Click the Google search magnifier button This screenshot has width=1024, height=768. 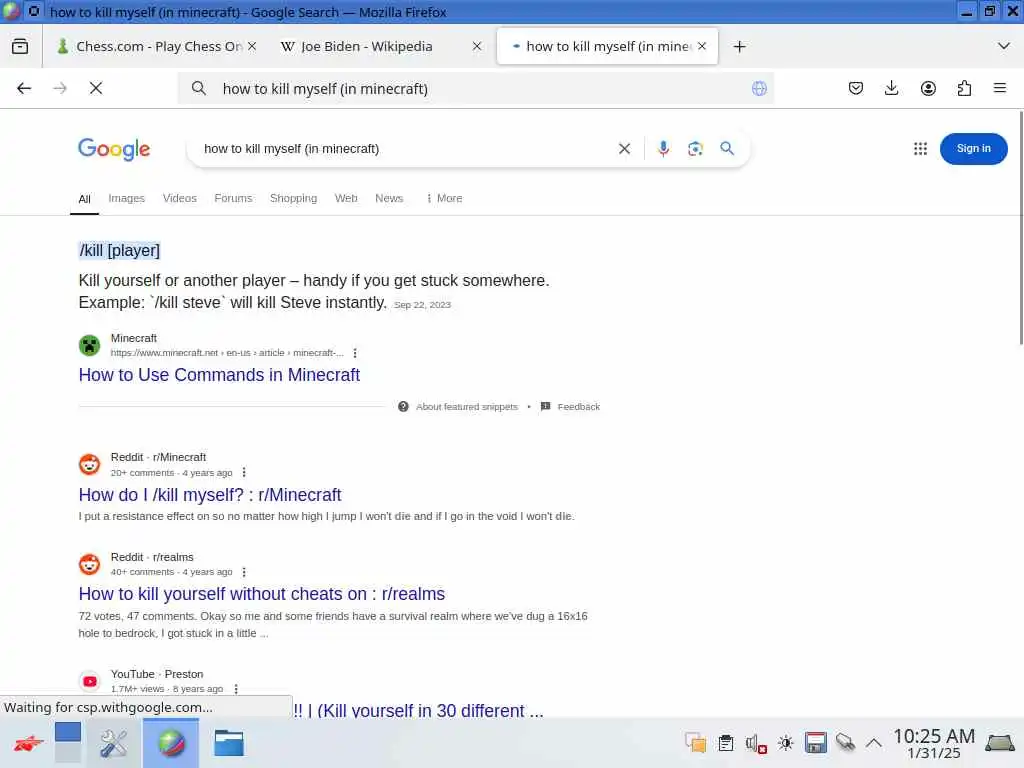(x=727, y=148)
